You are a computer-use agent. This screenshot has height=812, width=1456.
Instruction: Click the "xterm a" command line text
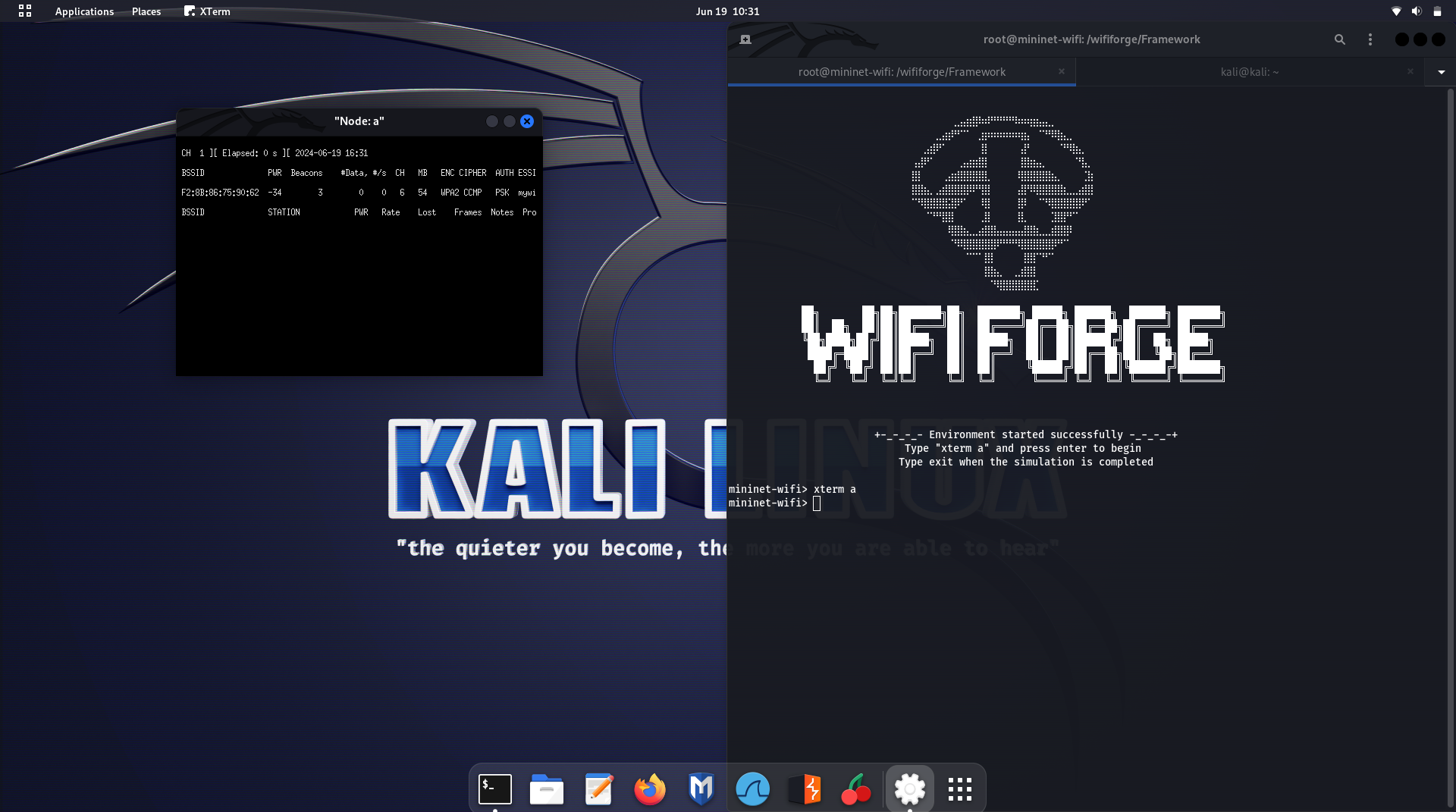click(834, 489)
